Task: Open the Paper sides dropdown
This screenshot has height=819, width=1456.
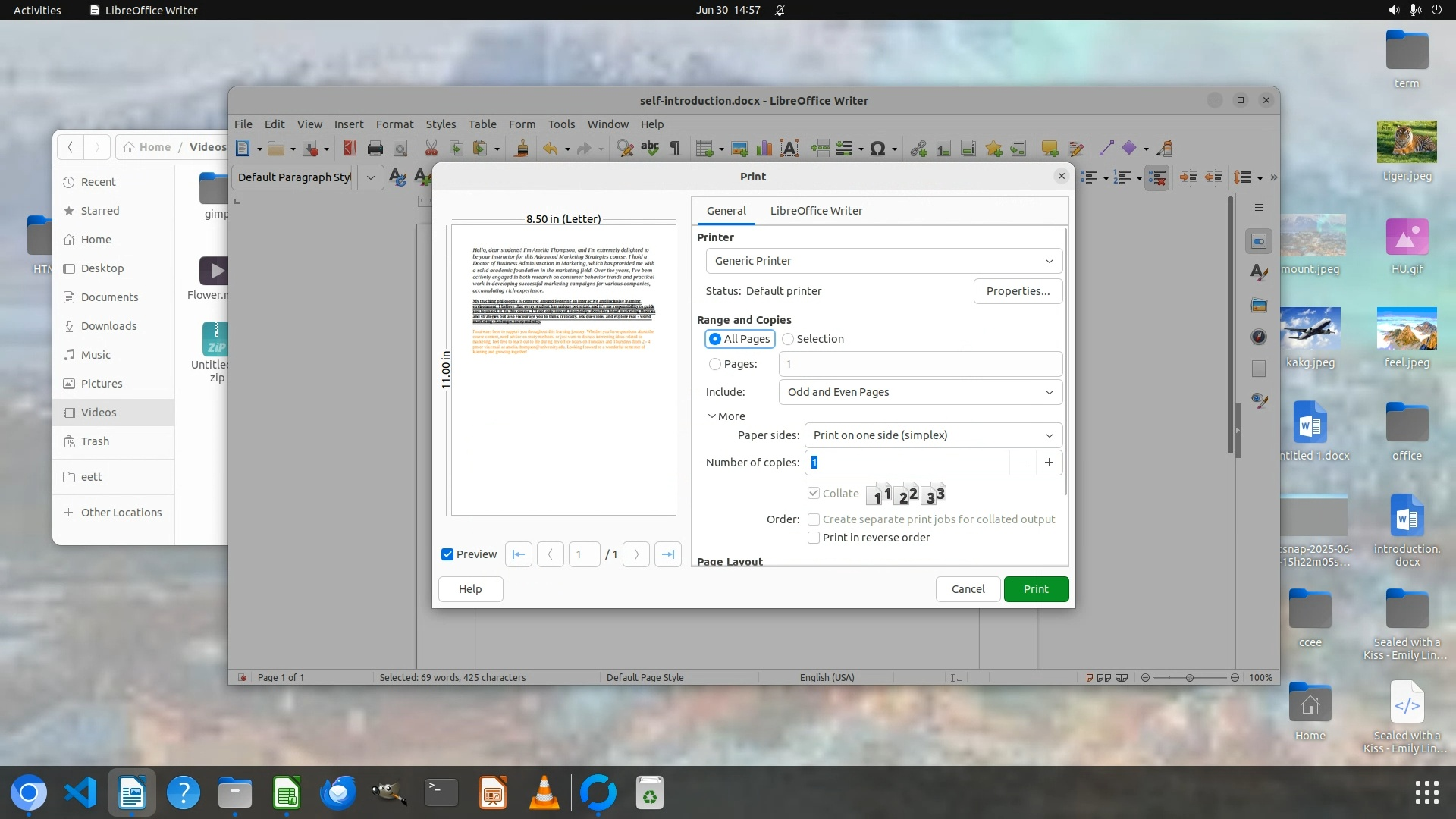Action: coord(933,435)
